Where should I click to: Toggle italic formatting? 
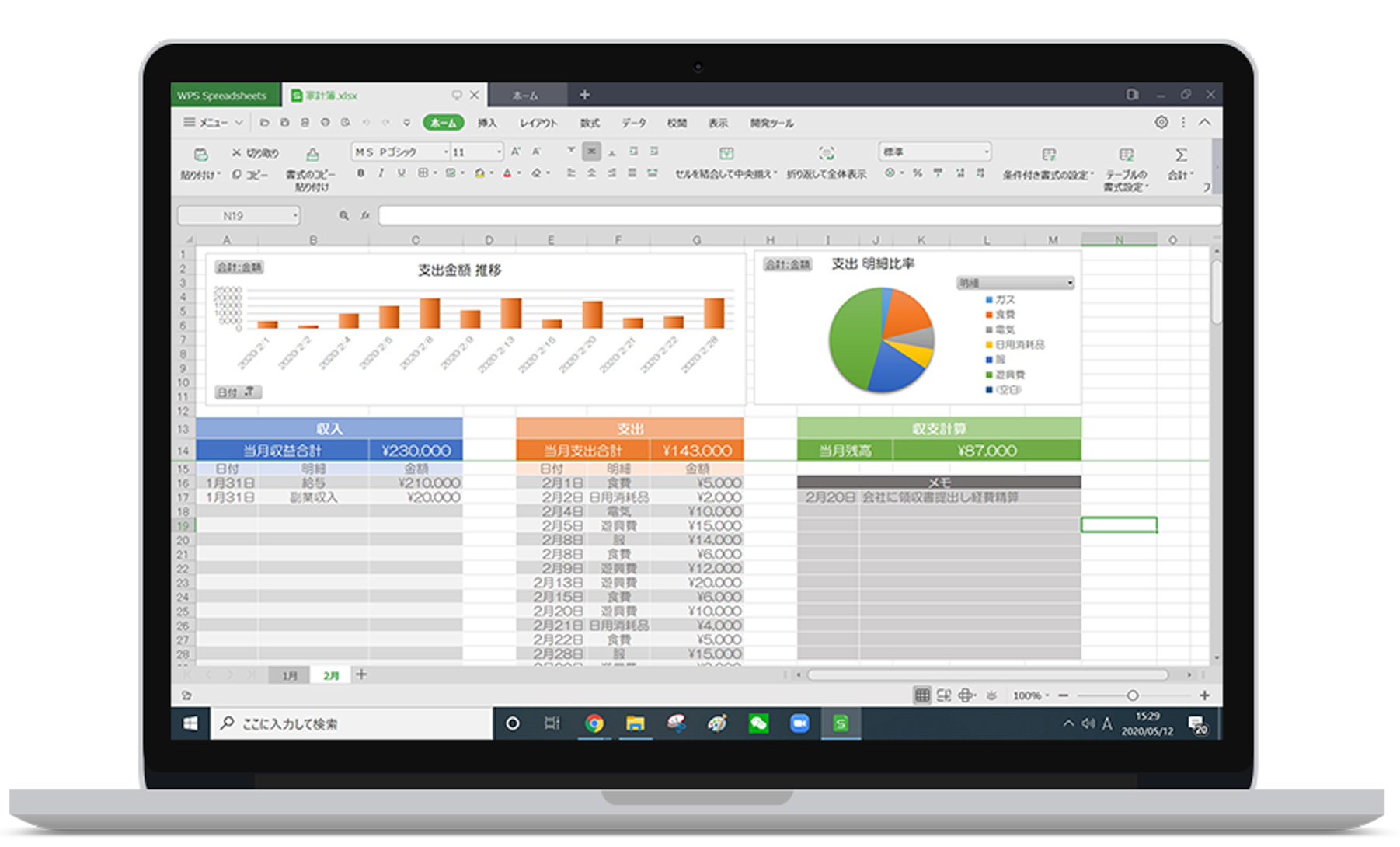tap(381, 173)
